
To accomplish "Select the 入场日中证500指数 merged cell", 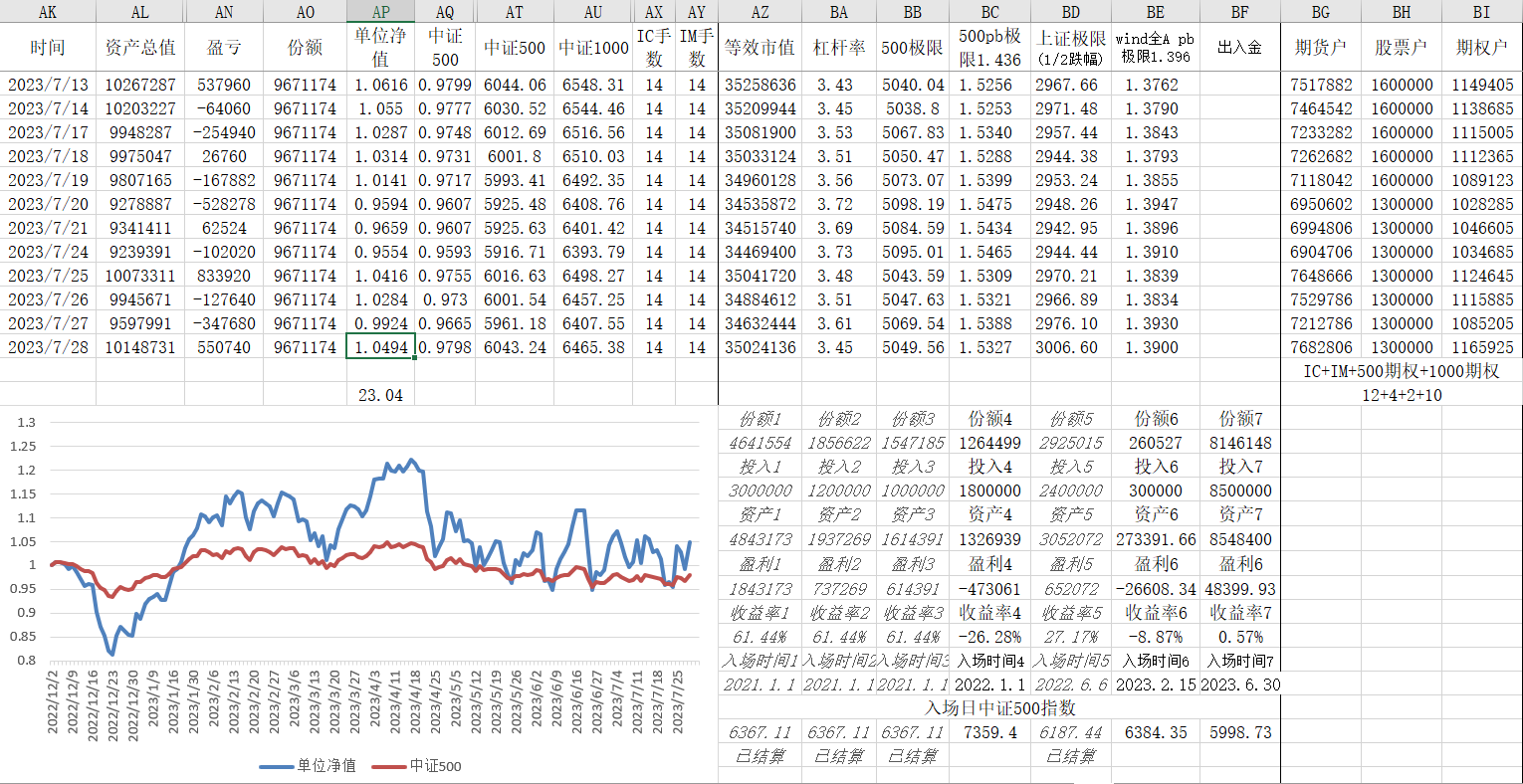I will click(999, 708).
